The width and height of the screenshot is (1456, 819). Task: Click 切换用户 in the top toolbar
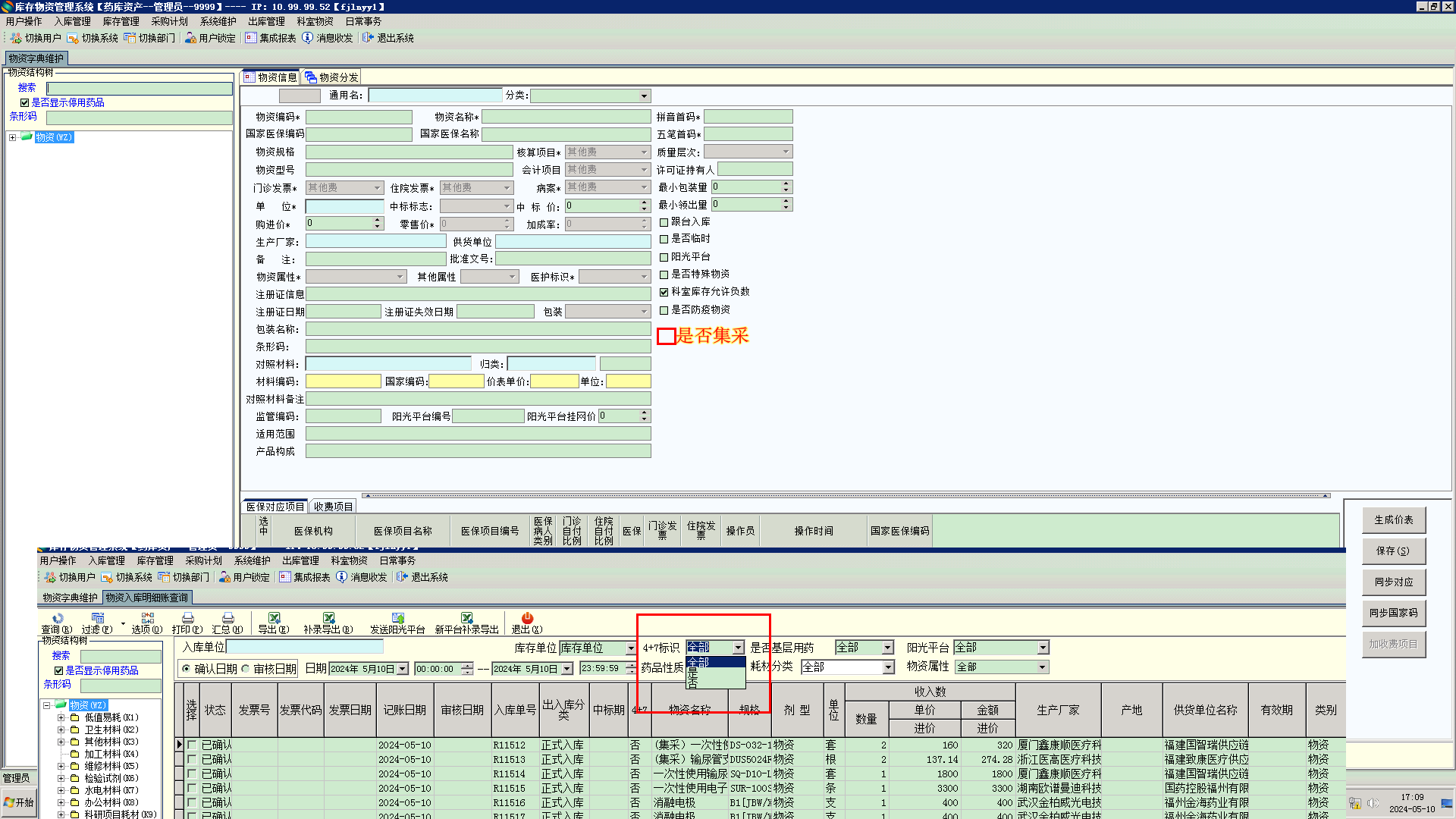36,38
